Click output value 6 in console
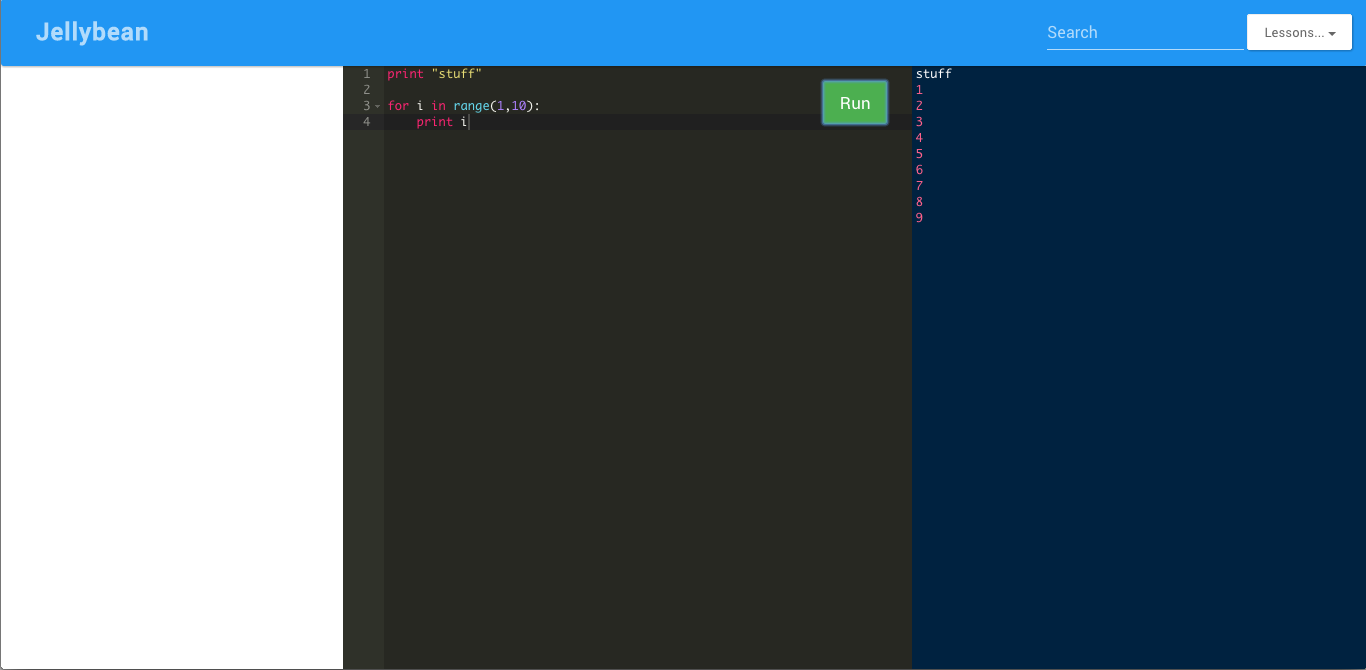The image size is (1366, 670). click(919, 170)
